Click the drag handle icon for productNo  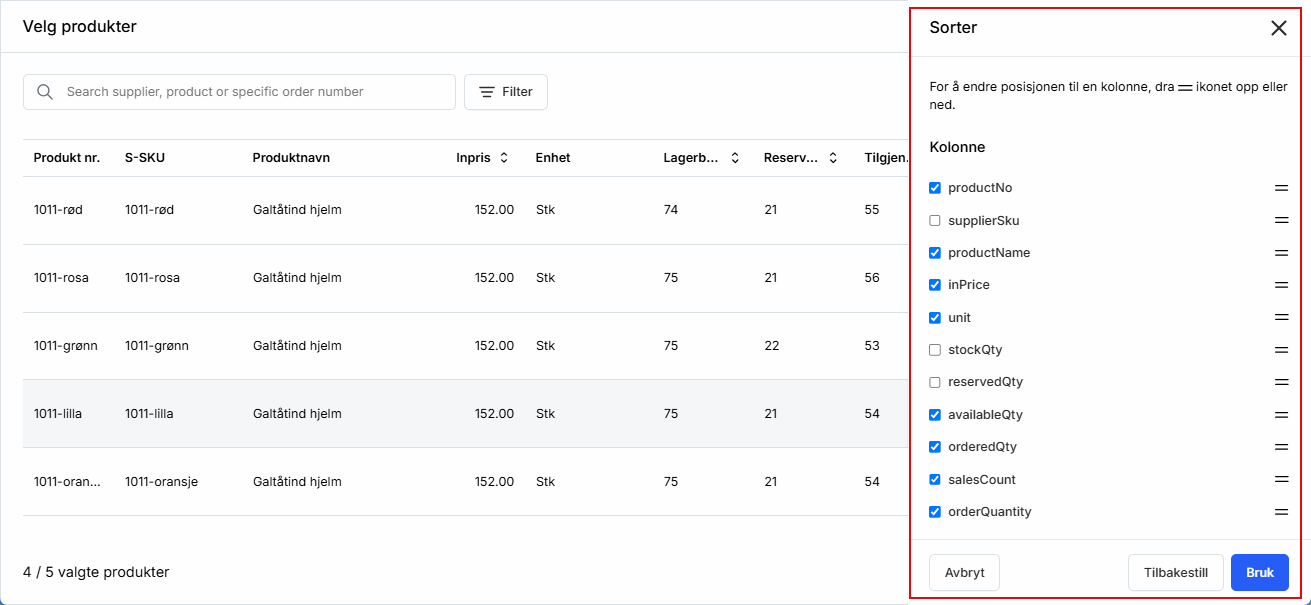pyautogui.click(x=1281, y=188)
